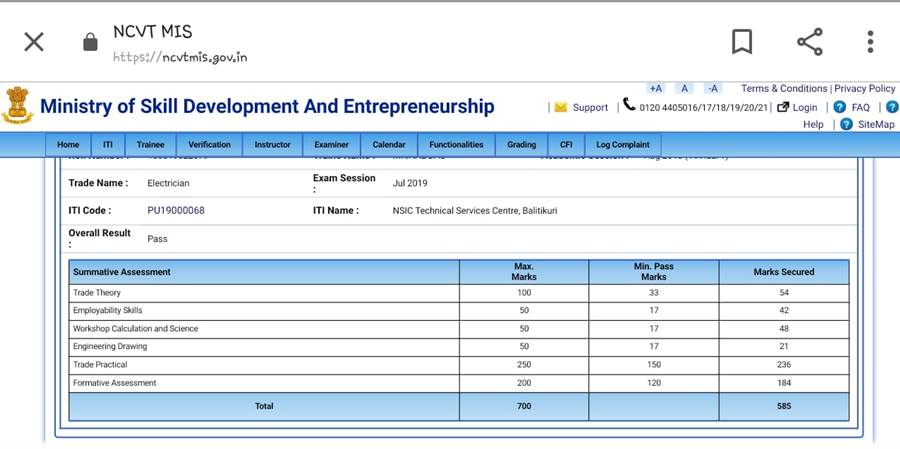Image resolution: width=900 pixels, height=449 pixels.
Task: Click Trade Practical marks secured 236
Action: (784, 365)
